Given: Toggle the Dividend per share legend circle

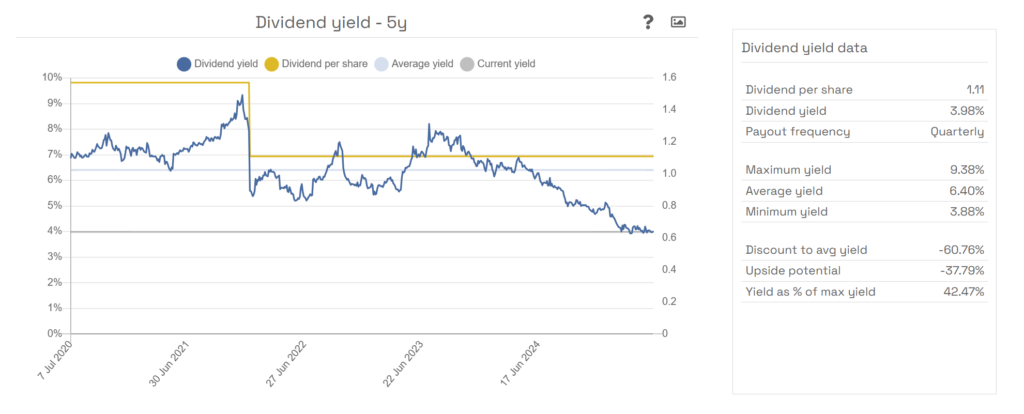Looking at the screenshot, I should point(272,64).
